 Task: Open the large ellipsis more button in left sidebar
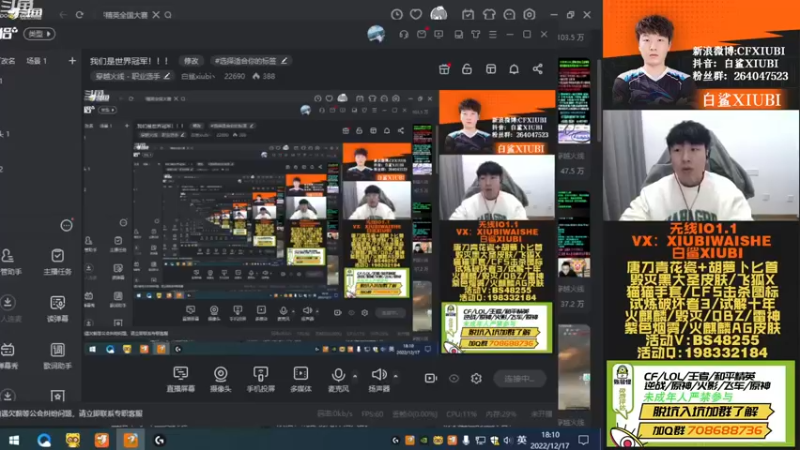tap(66, 225)
